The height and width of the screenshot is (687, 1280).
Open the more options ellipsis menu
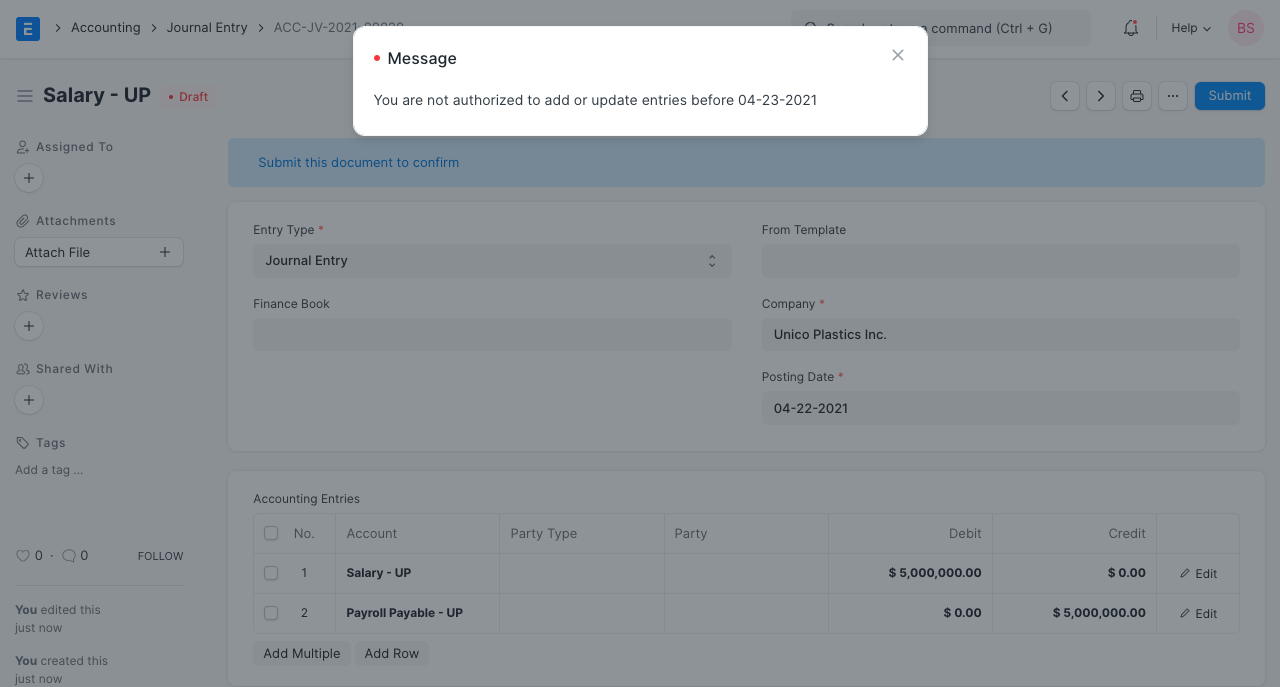[x=1172, y=95]
